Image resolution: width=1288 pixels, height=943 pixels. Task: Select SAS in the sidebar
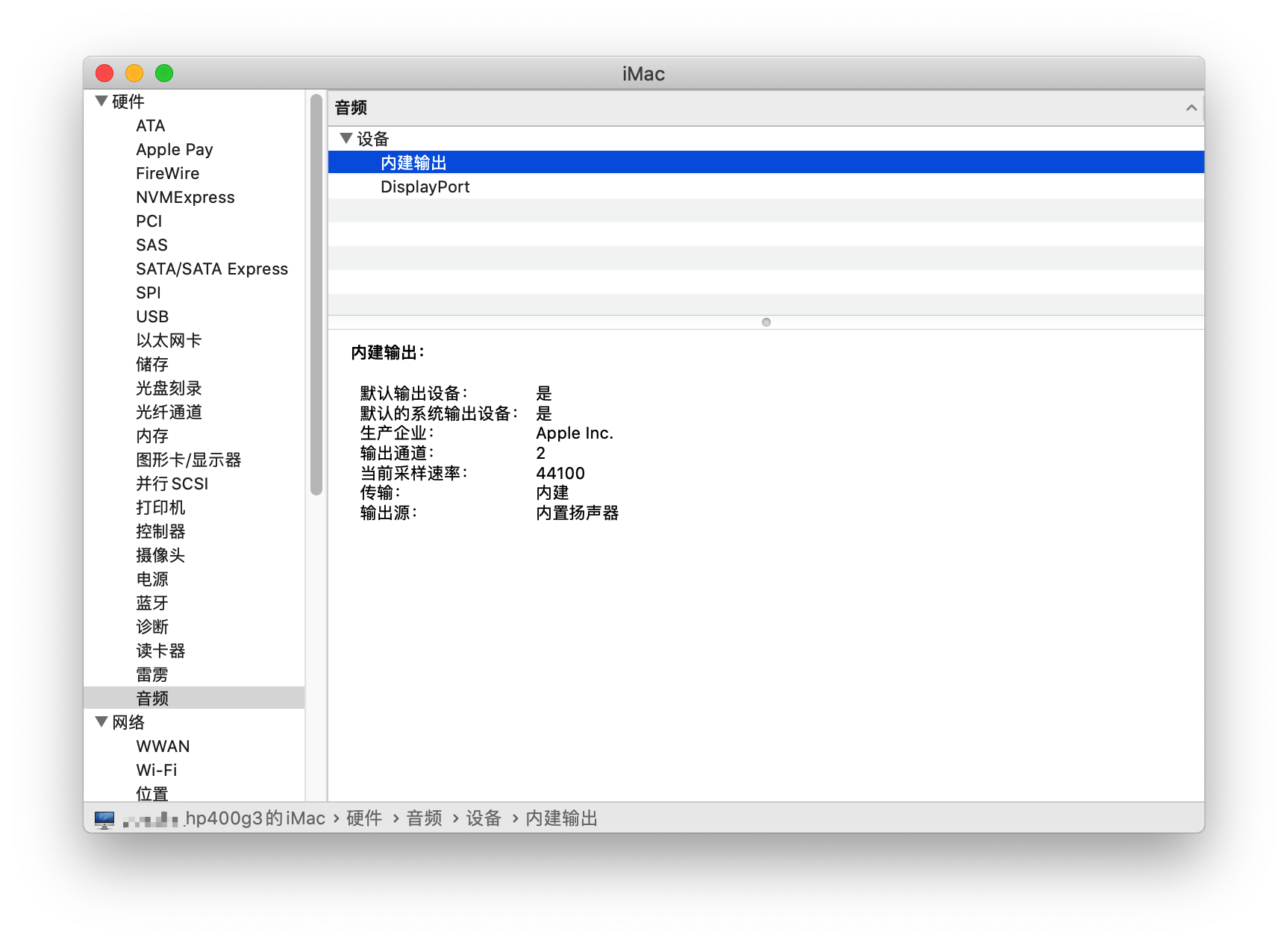151,245
